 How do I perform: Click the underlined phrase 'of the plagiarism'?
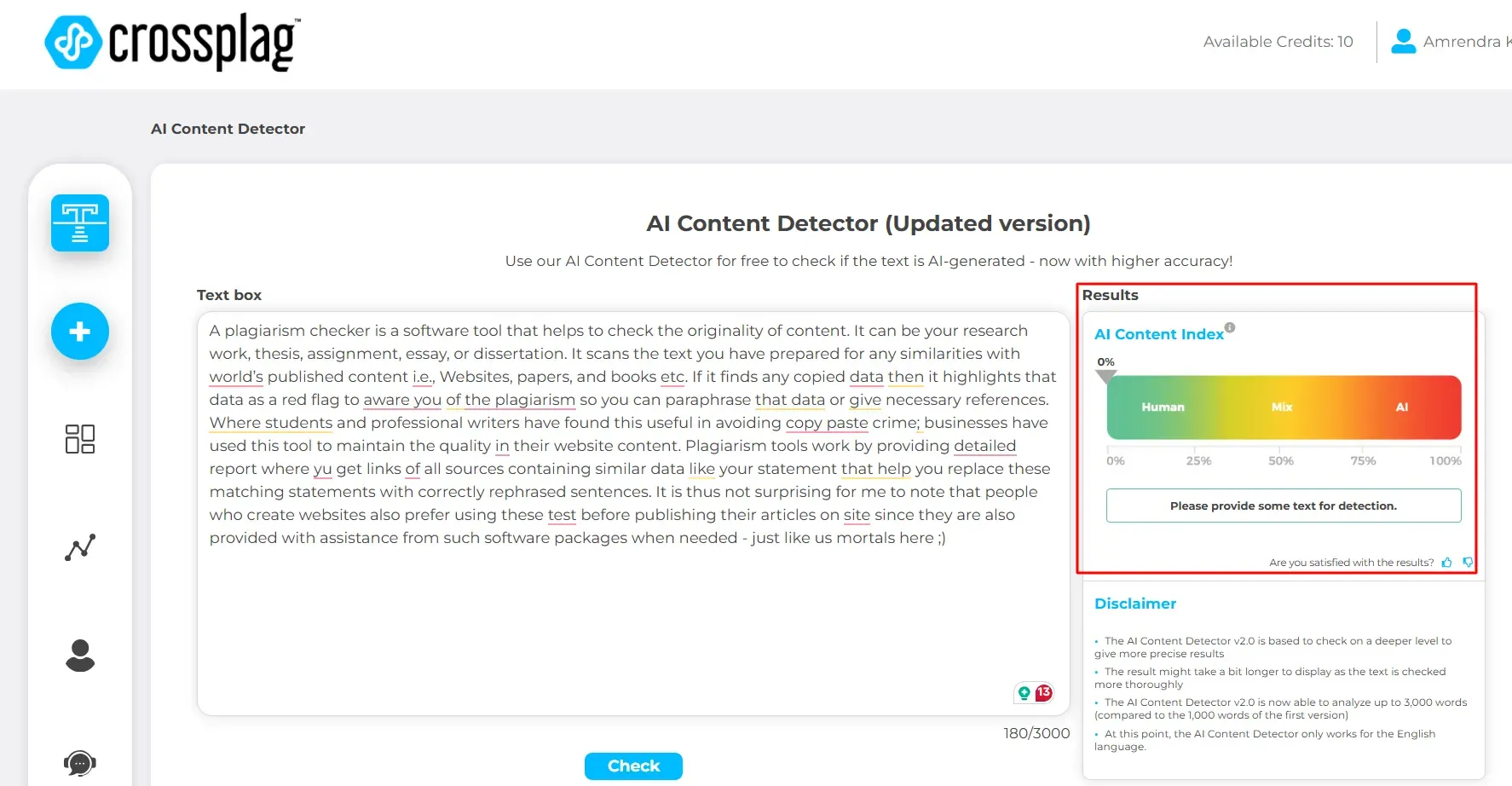coord(511,400)
